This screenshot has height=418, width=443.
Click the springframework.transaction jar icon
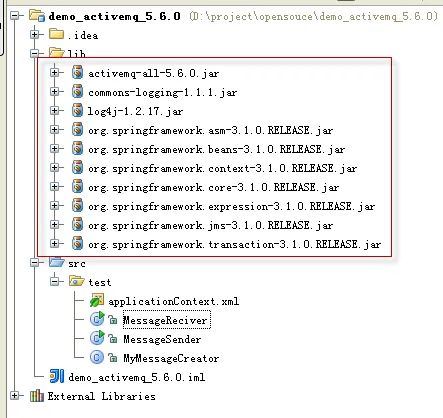pyautogui.click(x=77, y=243)
